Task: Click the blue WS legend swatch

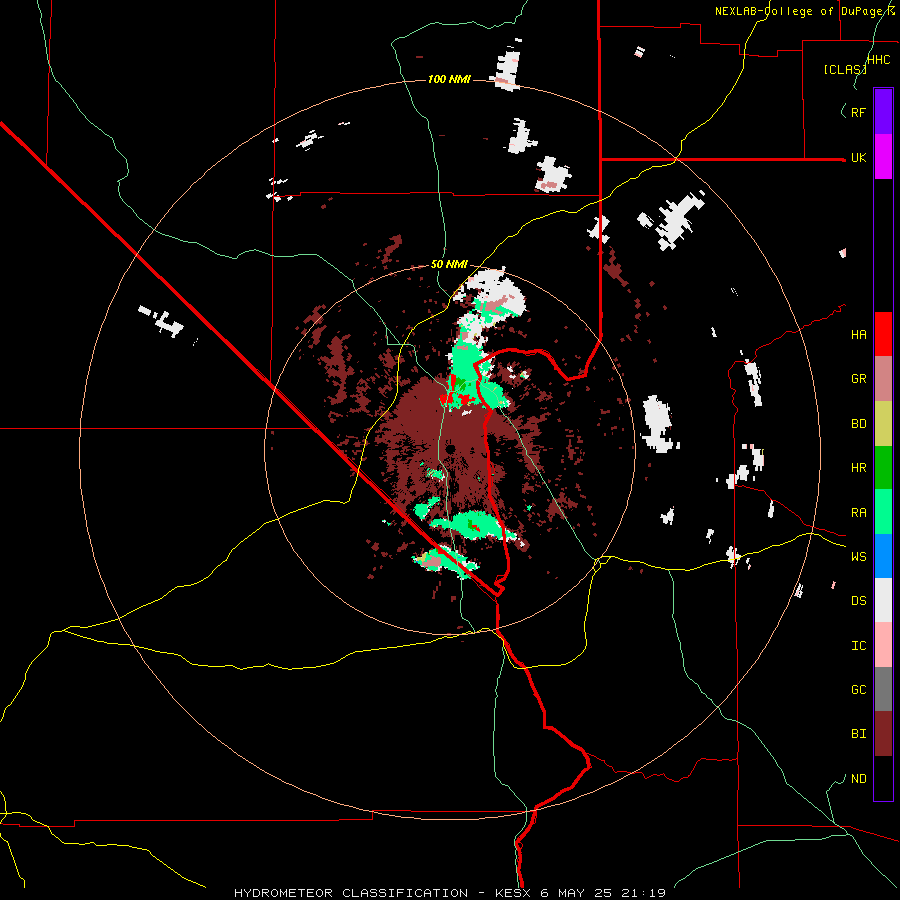Action: click(883, 556)
